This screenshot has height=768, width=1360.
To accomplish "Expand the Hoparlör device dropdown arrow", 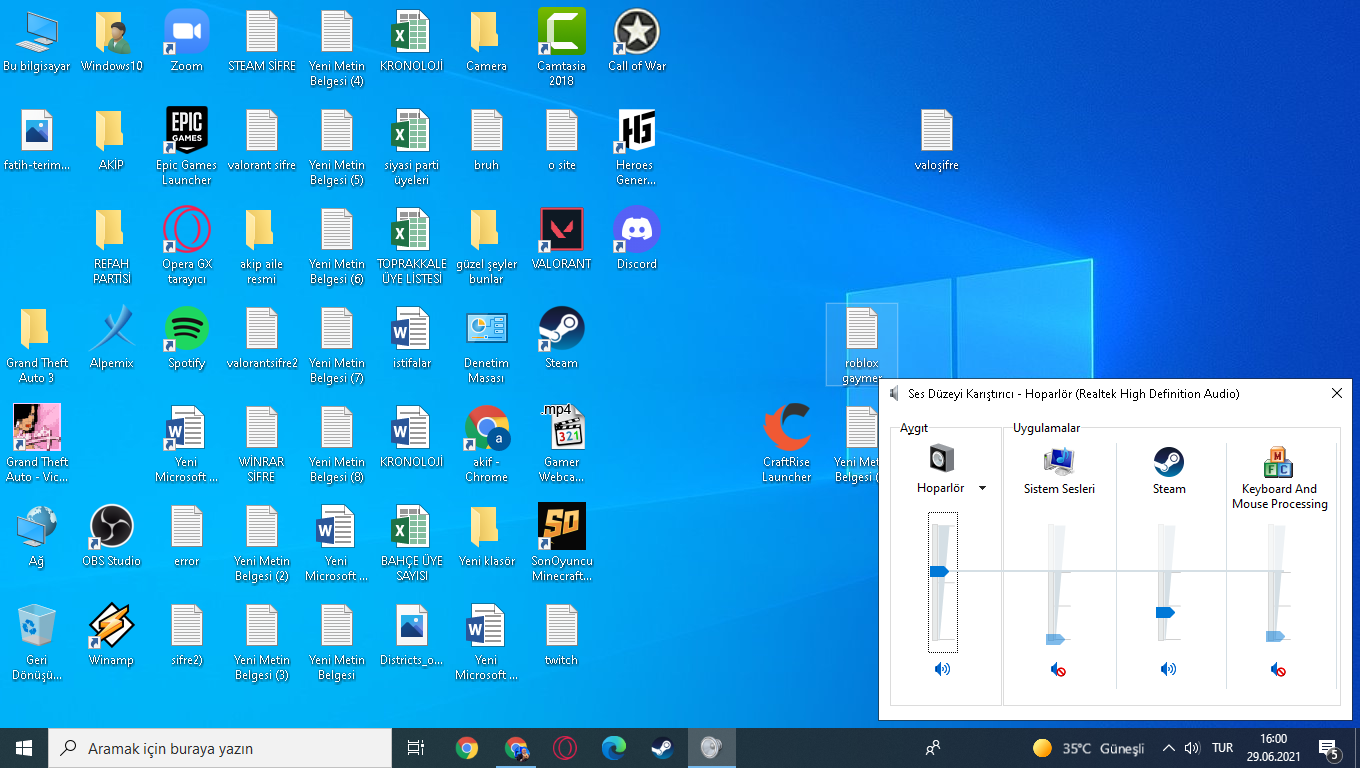I will 982,488.
